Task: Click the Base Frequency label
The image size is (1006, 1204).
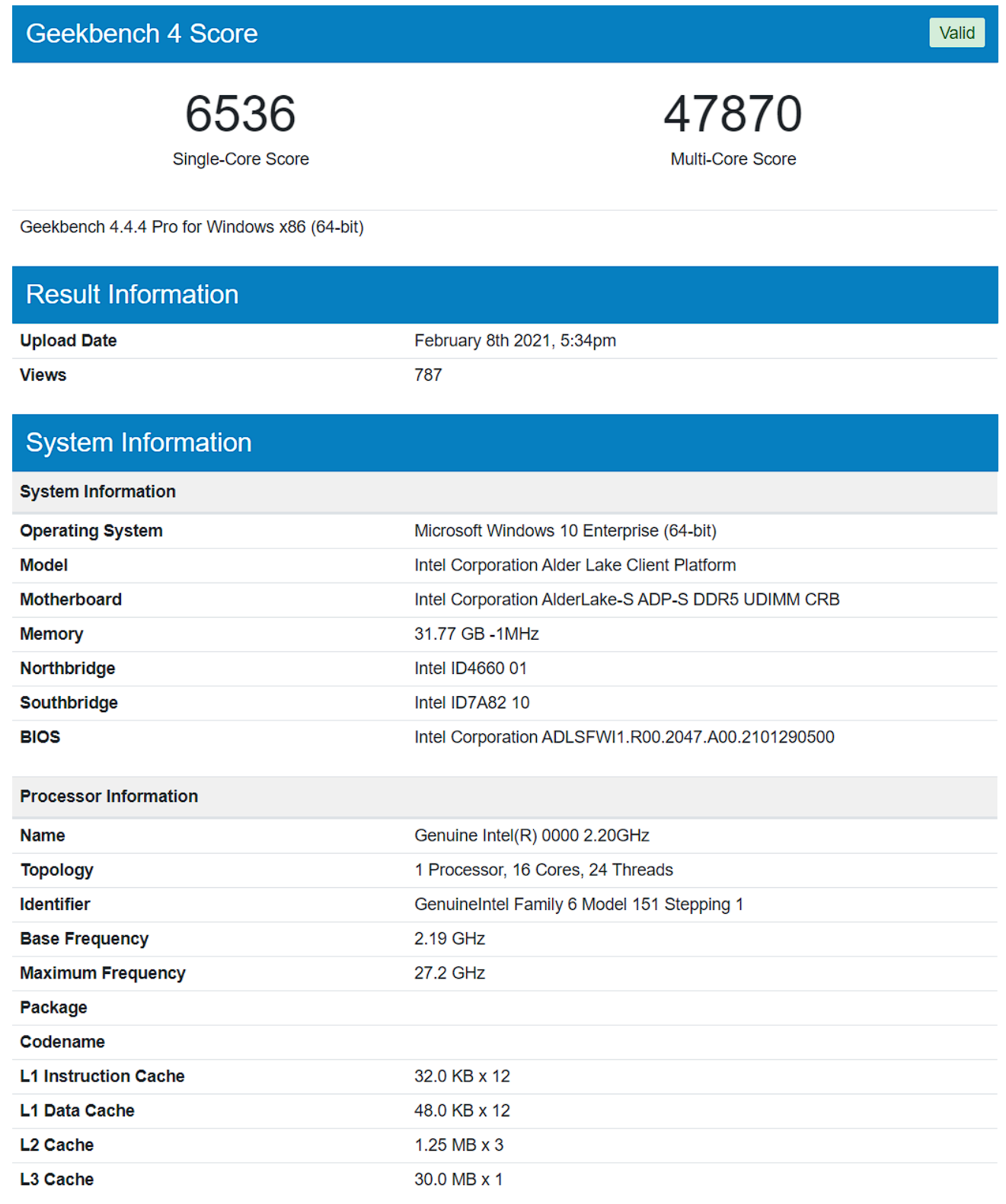Action: (85, 938)
